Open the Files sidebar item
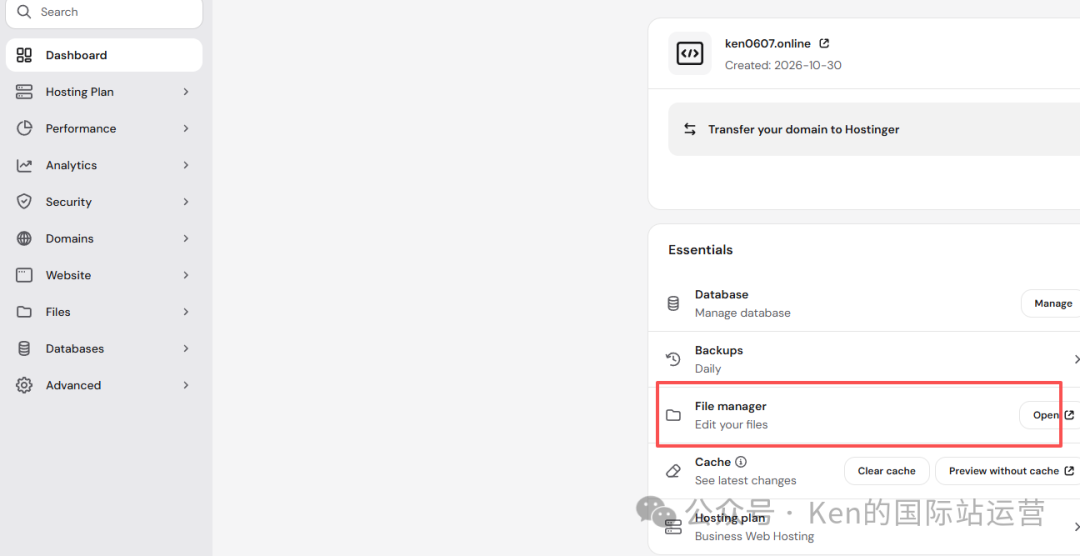The width and height of the screenshot is (1080, 556). tap(104, 312)
